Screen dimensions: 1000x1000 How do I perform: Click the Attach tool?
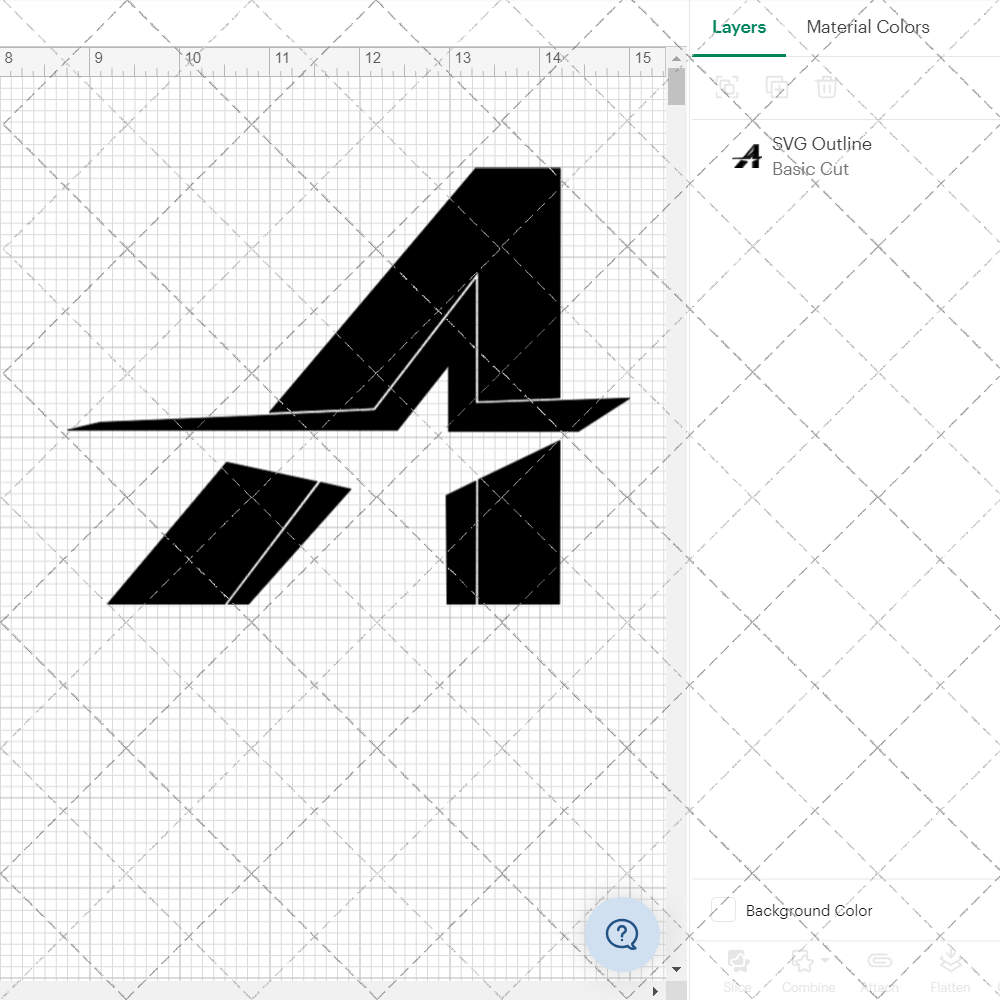(x=879, y=971)
